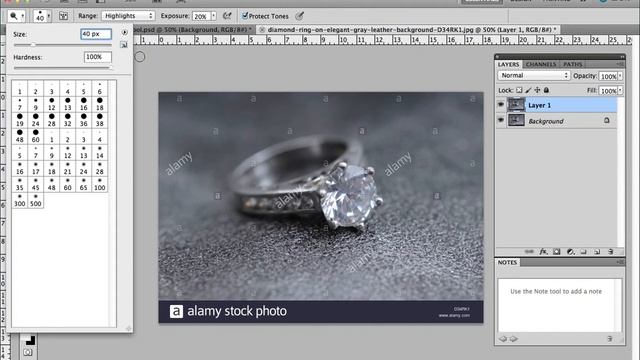Add a layer style with fx button

click(543, 251)
